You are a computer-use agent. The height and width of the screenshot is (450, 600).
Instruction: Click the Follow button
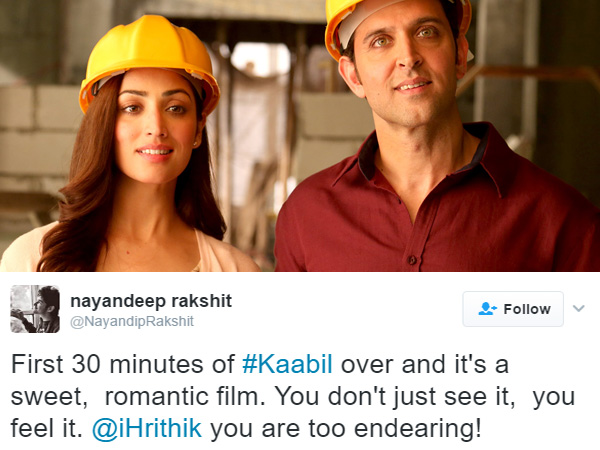[x=513, y=309]
